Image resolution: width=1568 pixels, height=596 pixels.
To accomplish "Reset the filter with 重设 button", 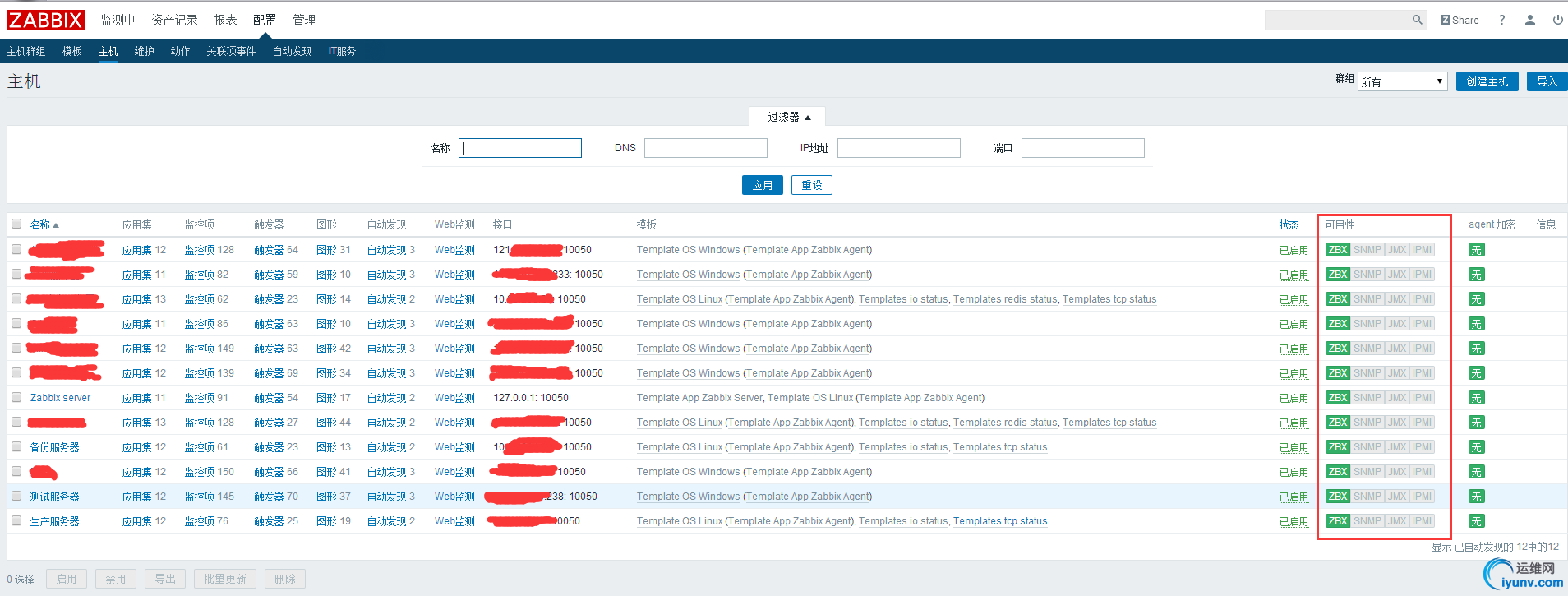I will coord(812,185).
